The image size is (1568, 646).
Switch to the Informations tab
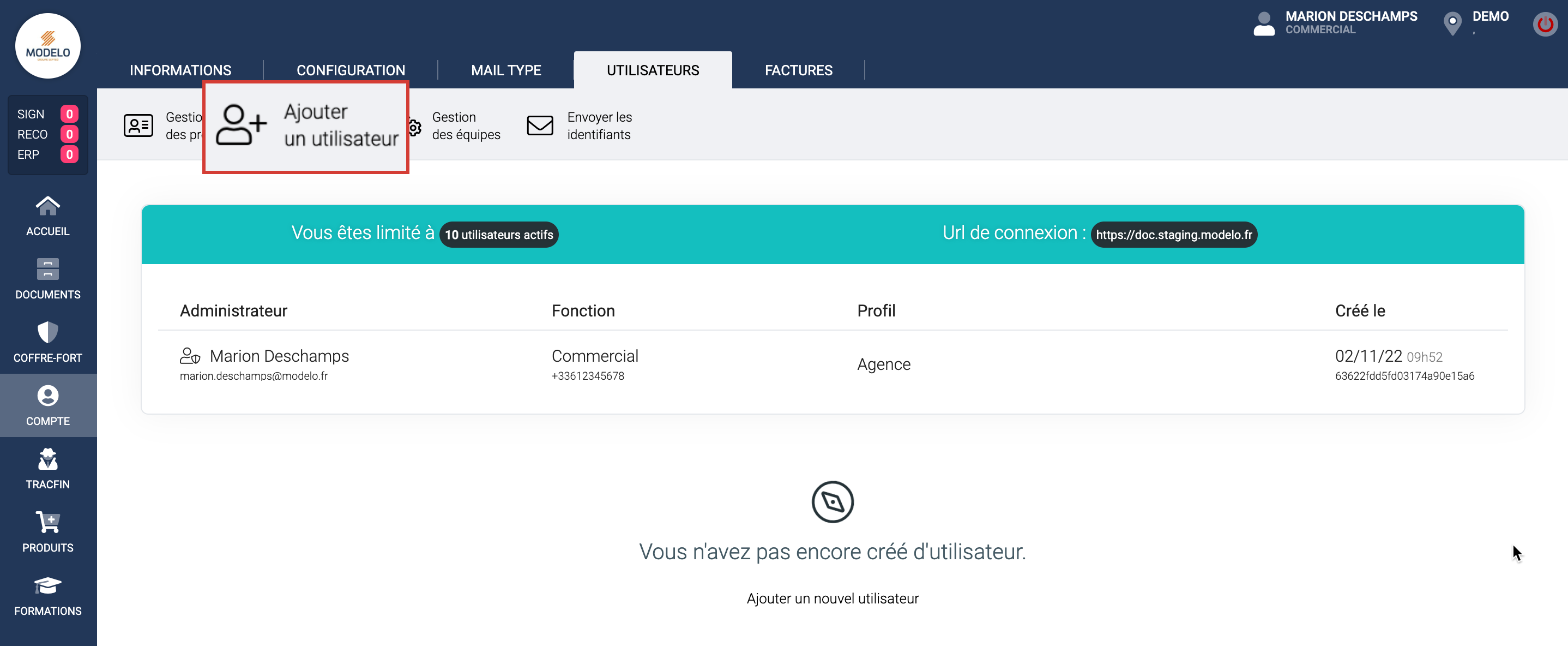(x=180, y=71)
